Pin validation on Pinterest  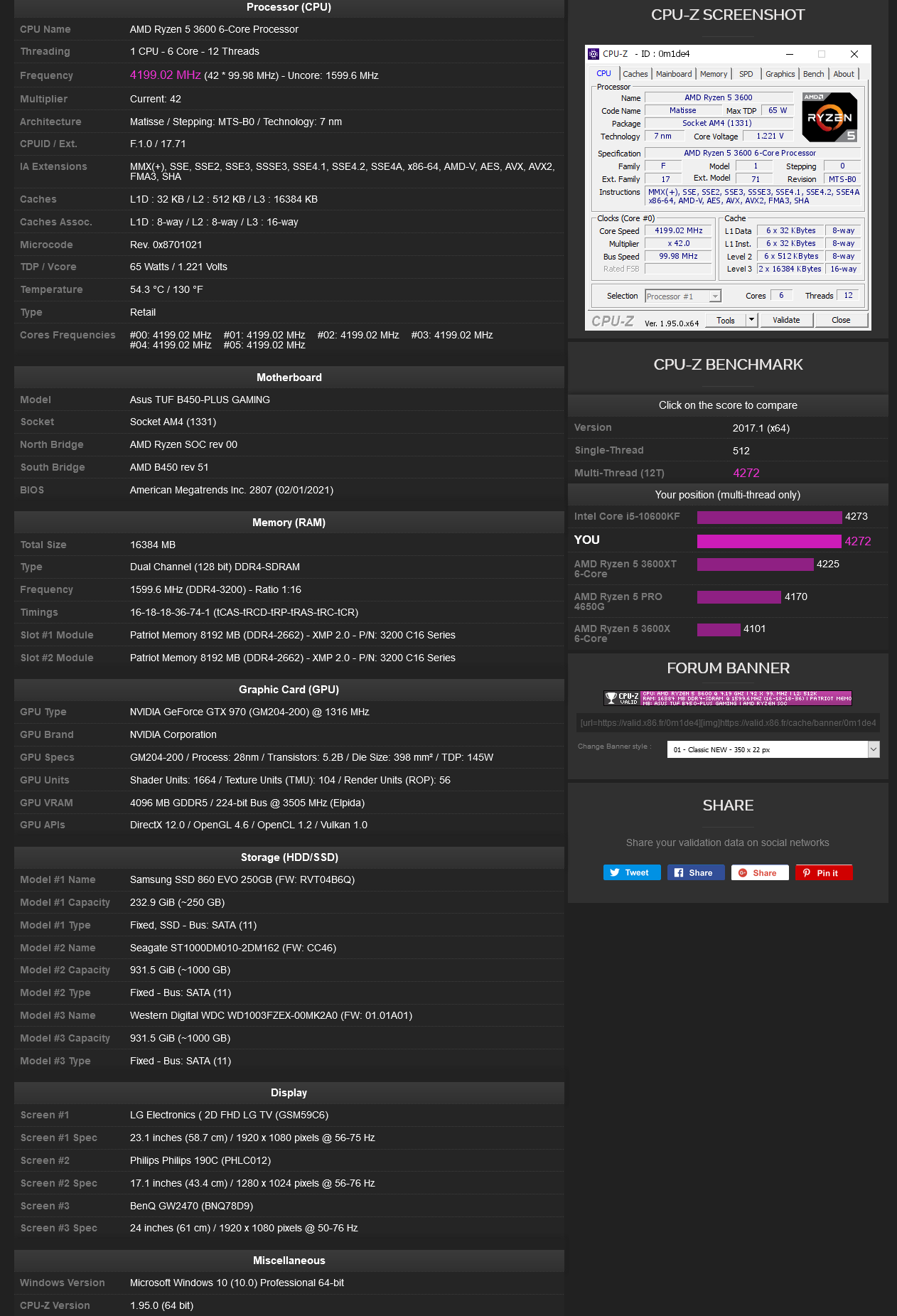(824, 872)
